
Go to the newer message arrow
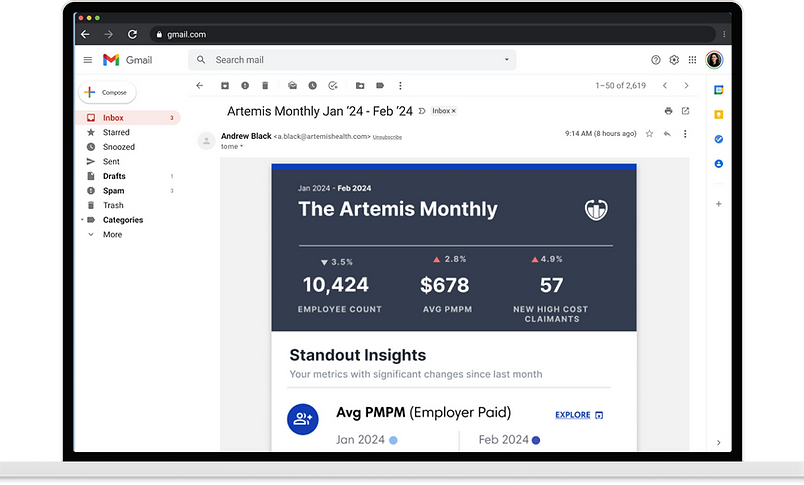(665, 86)
